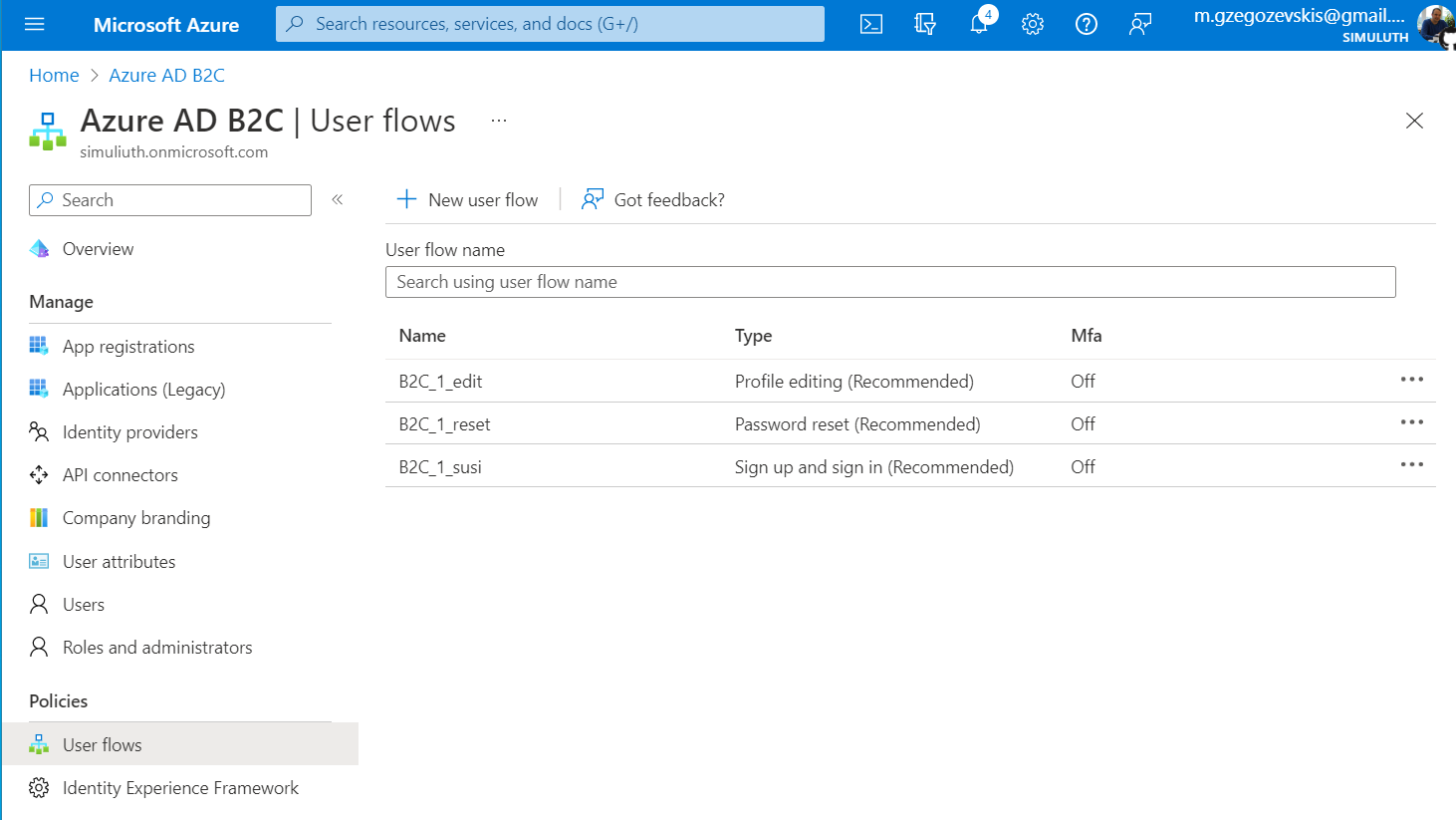Open the Cloud Shell from the top bar
1456x820 pixels.
coord(871,24)
